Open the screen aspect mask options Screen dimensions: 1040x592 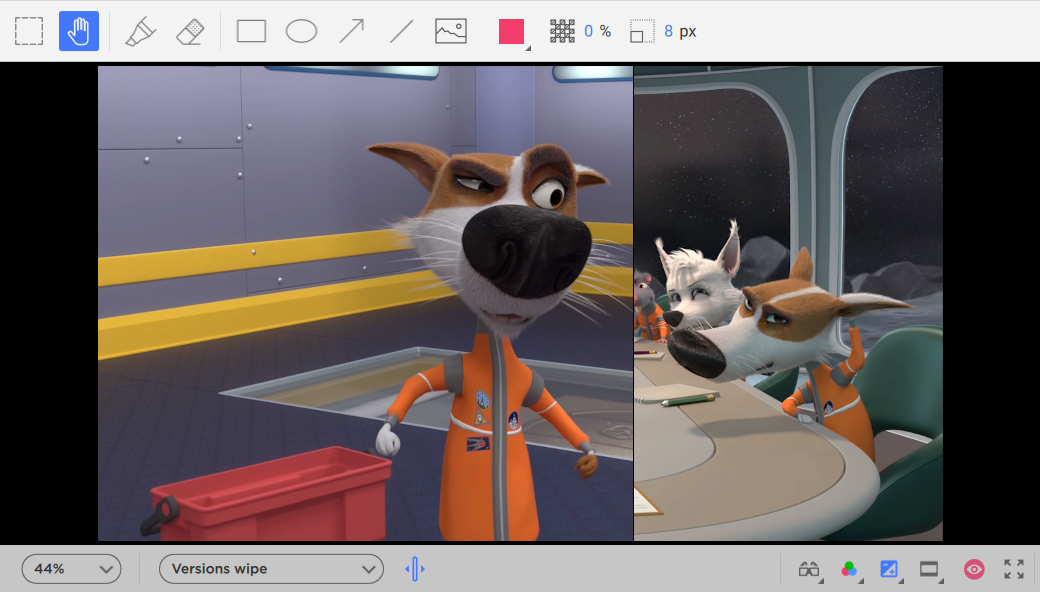[930, 569]
